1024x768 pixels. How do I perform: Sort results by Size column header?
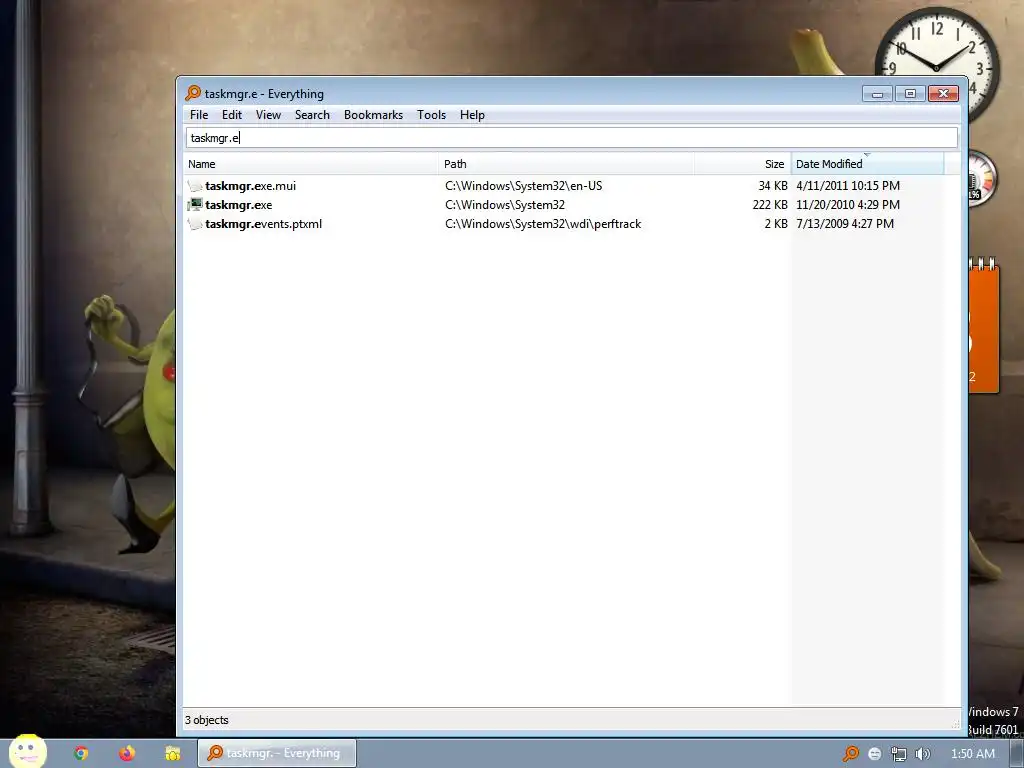click(743, 164)
